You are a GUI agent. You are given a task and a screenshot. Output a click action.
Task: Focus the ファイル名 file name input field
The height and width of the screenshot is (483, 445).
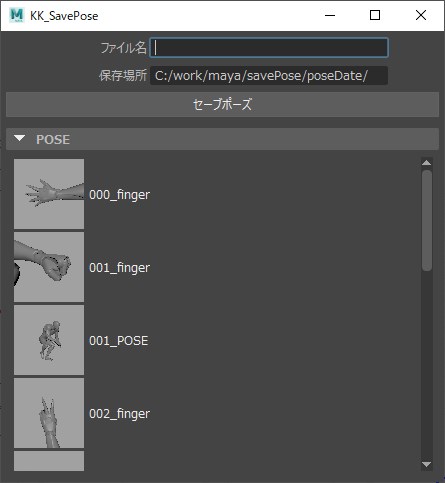(269, 47)
